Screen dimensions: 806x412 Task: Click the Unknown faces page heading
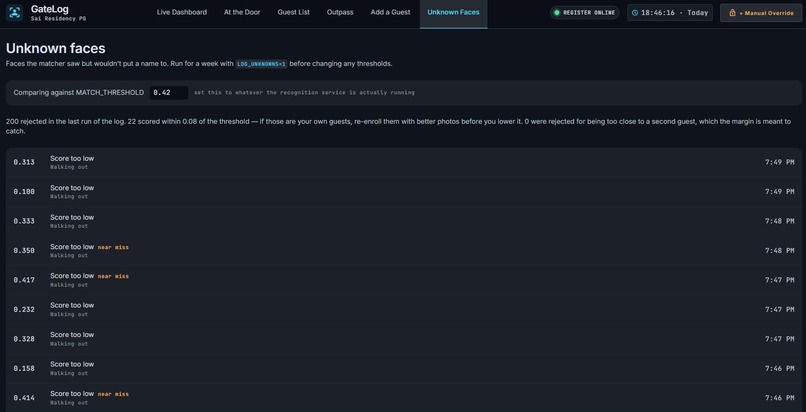coord(56,48)
